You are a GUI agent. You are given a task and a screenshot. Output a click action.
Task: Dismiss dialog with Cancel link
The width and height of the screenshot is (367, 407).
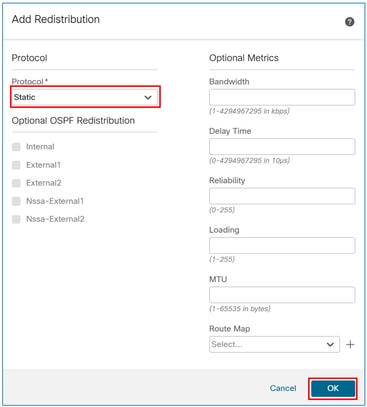(283, 388)
